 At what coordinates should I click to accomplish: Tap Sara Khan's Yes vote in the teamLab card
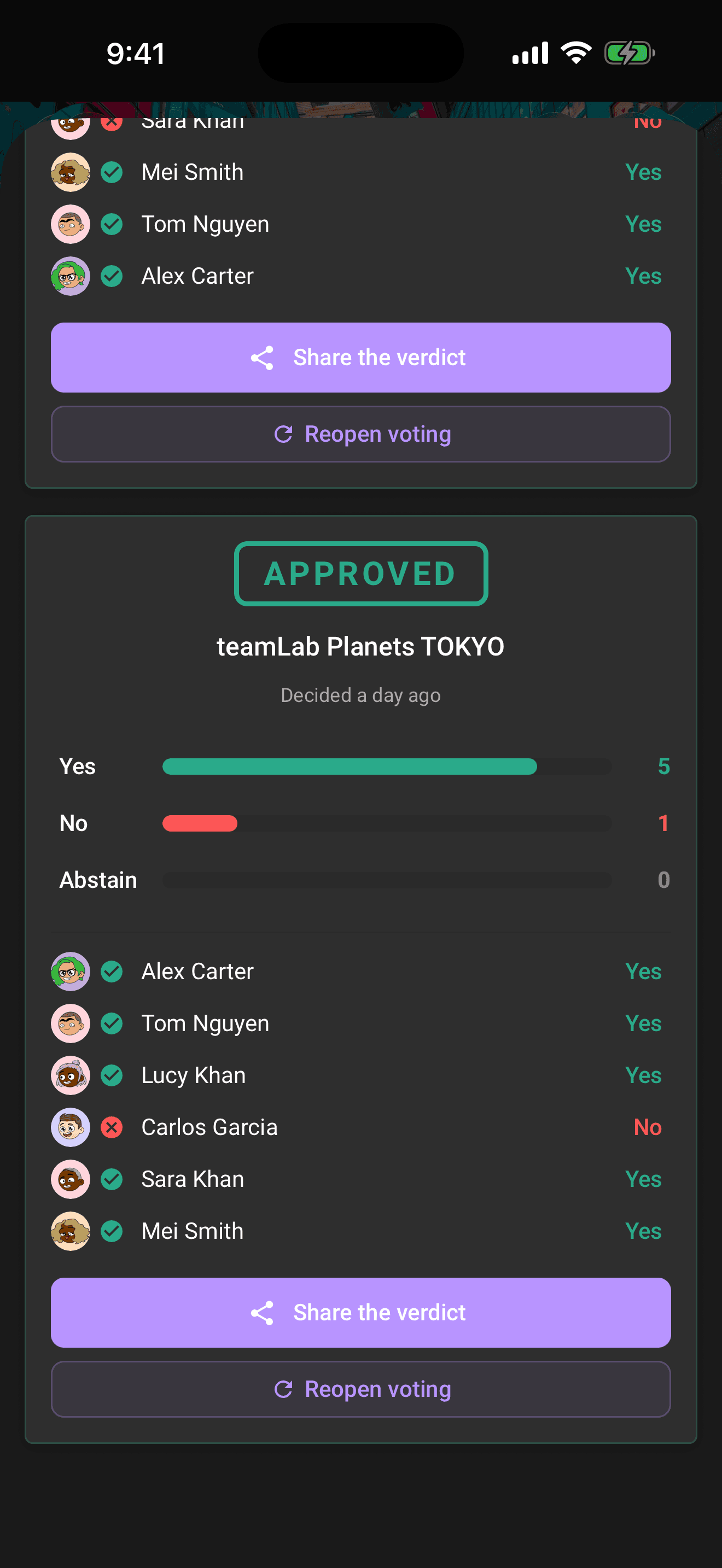[x=643, y=1179]
